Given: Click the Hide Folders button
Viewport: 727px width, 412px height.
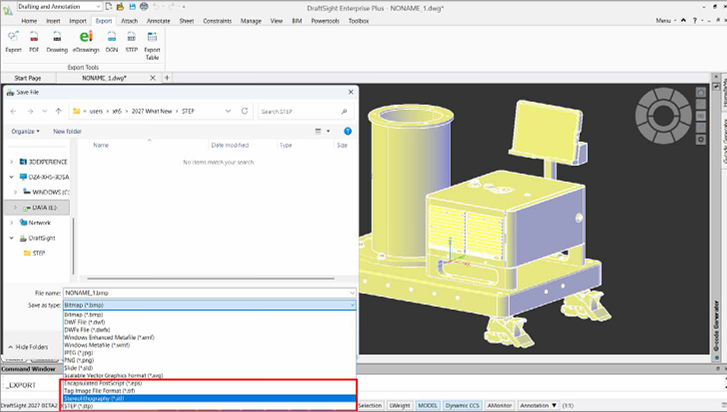Looking at the screenshot, I should tap(28, 347).
